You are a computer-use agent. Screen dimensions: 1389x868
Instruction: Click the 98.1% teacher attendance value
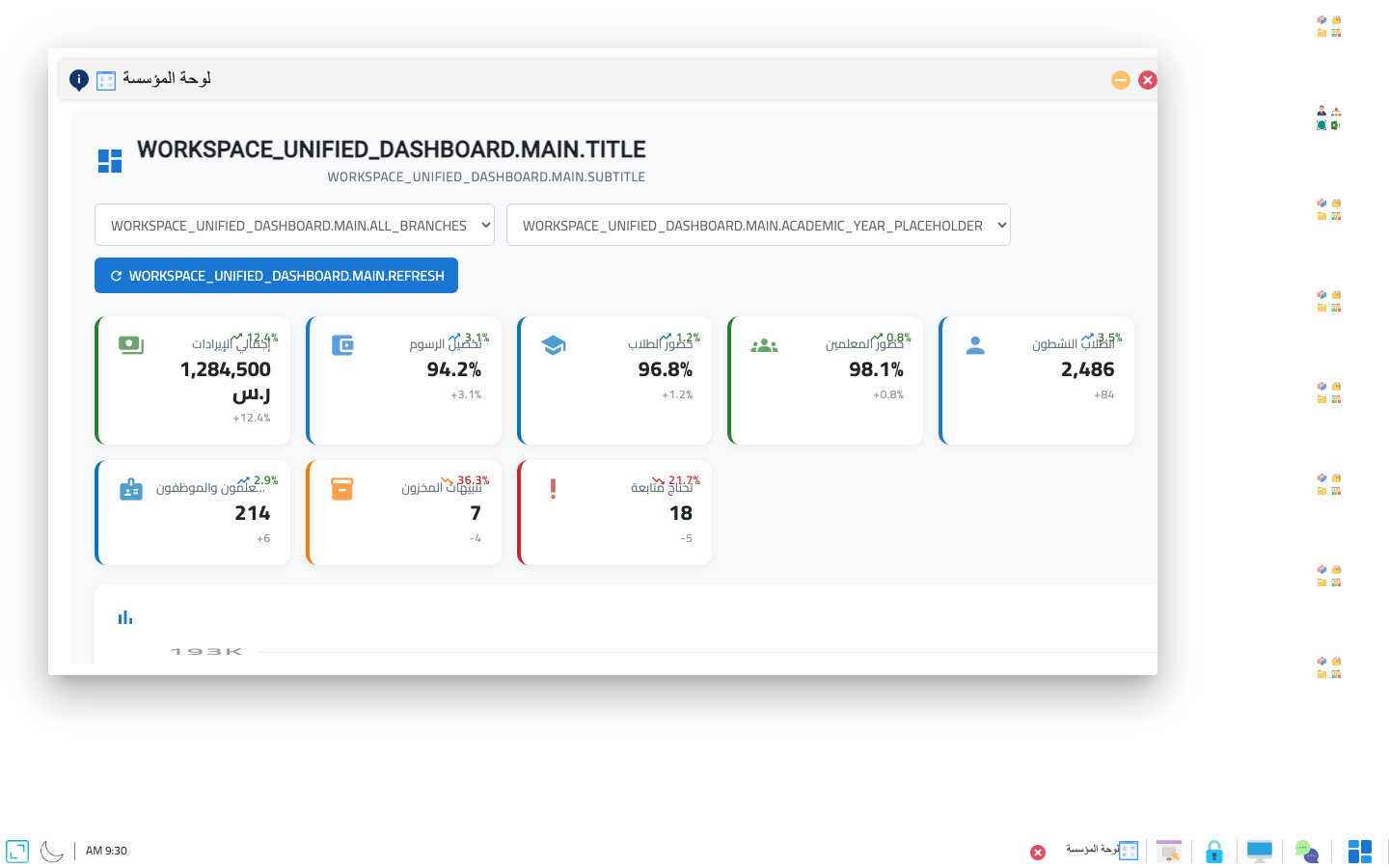point(876,369)
